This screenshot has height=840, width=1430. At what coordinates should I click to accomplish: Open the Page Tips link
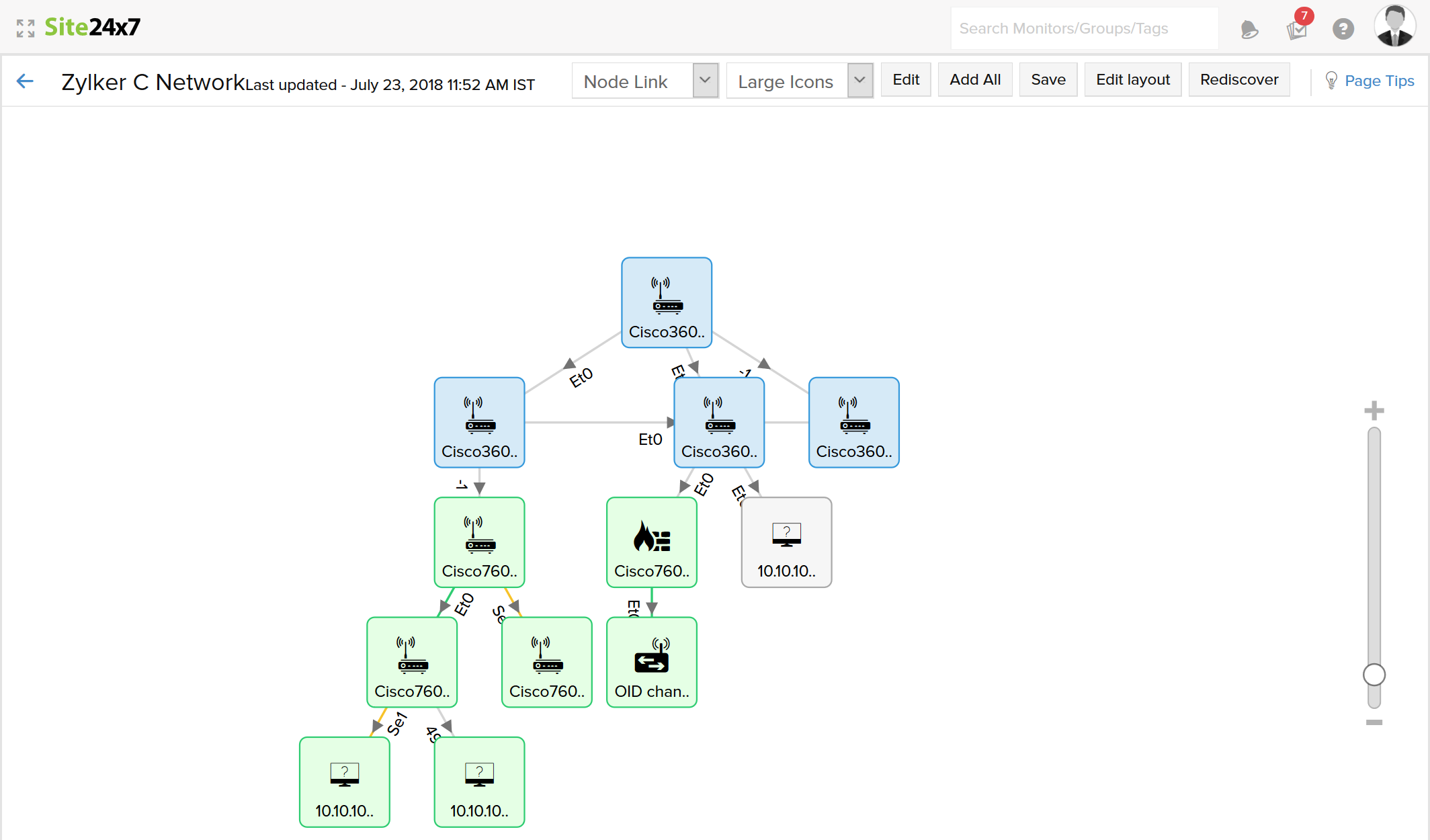pyautogui.click(x=1378, y=81)
